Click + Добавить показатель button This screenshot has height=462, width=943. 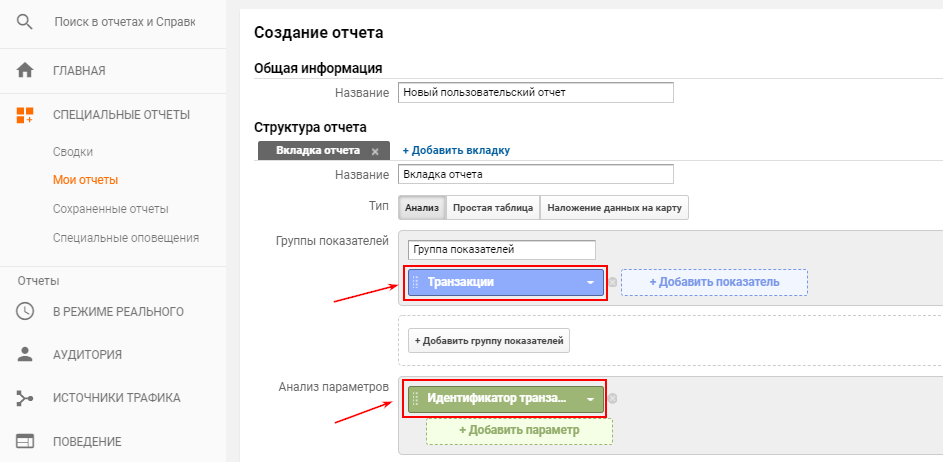point(714,282)
